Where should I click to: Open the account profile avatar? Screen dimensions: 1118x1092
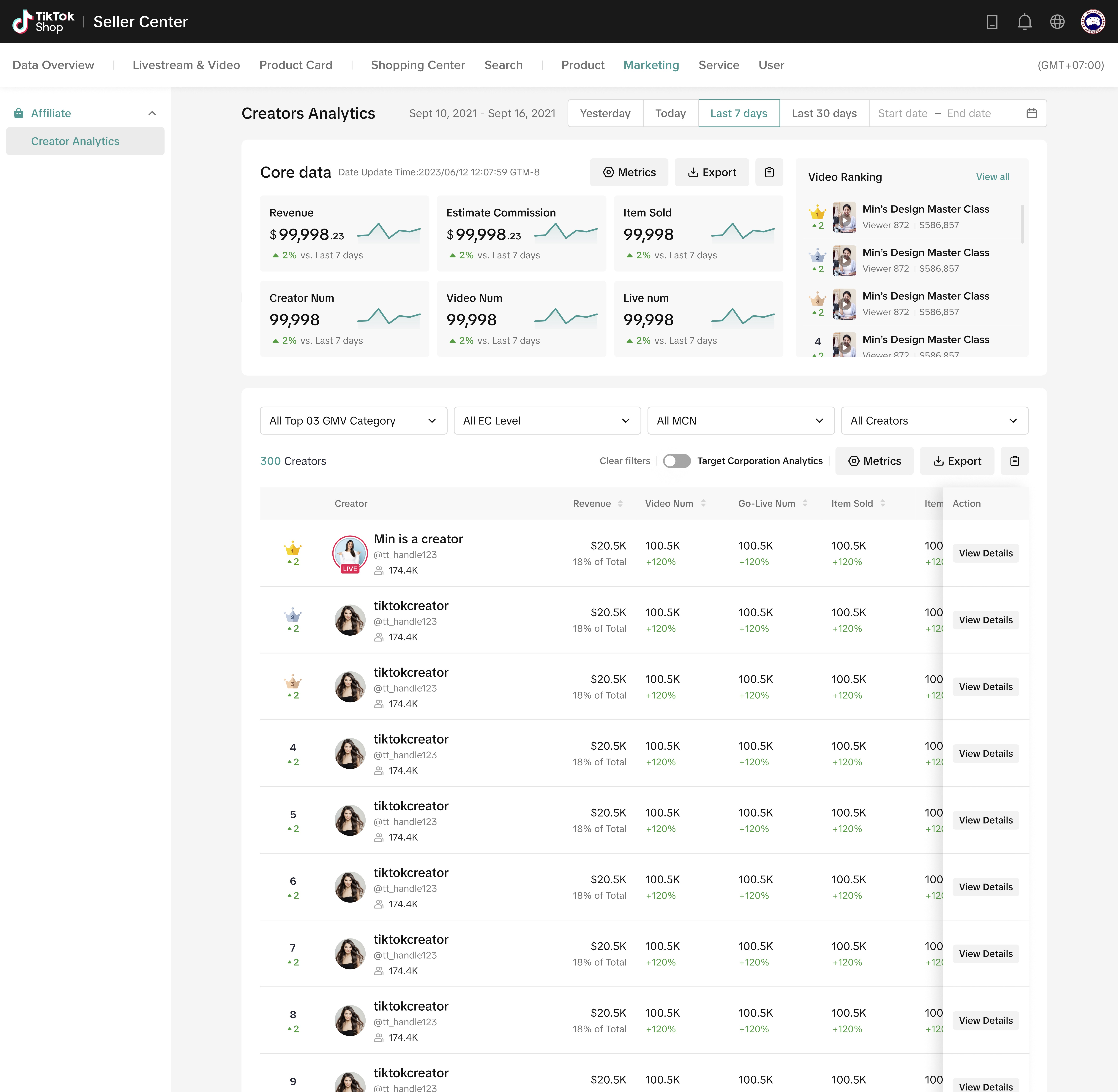tap(1093, 22)
